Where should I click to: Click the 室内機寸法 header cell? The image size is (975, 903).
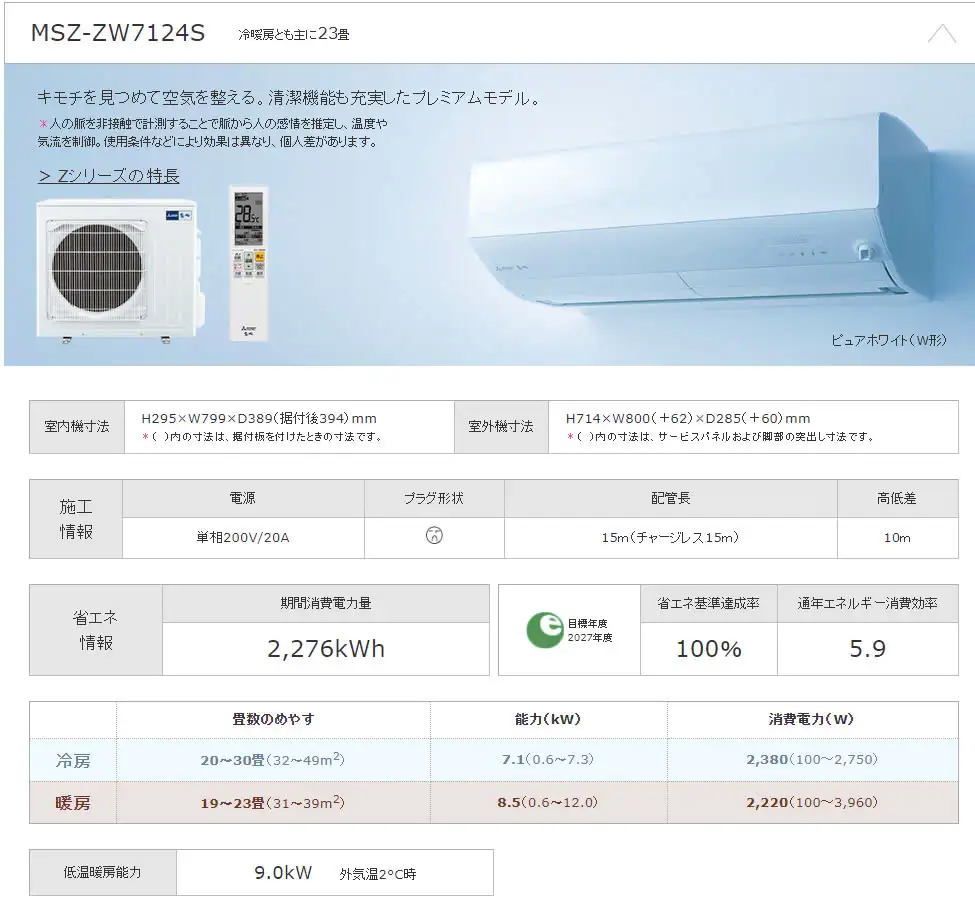[x=77, y=427]
